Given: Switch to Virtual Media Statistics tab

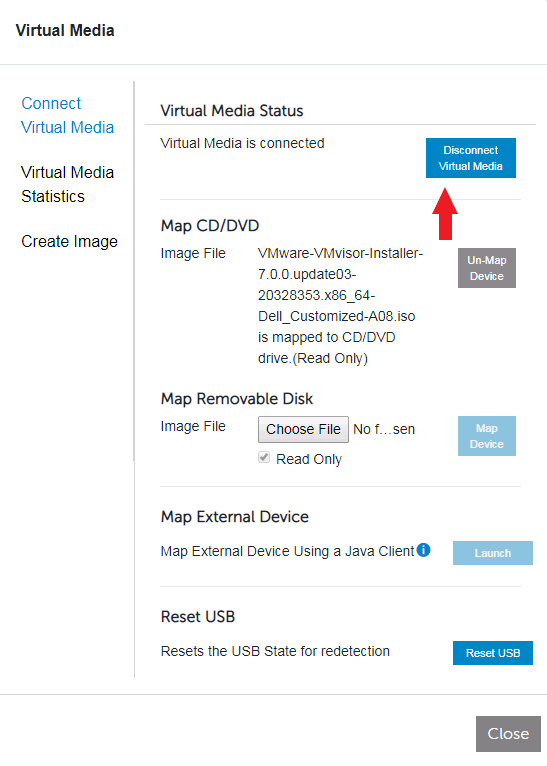Looking at the screenshot, I should click(x=67, y=184).
